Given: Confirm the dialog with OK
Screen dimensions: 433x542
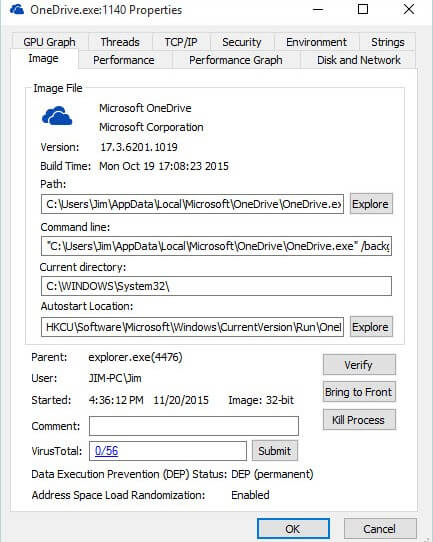Looking at the screenshot, I should click(x=293, y=529).
